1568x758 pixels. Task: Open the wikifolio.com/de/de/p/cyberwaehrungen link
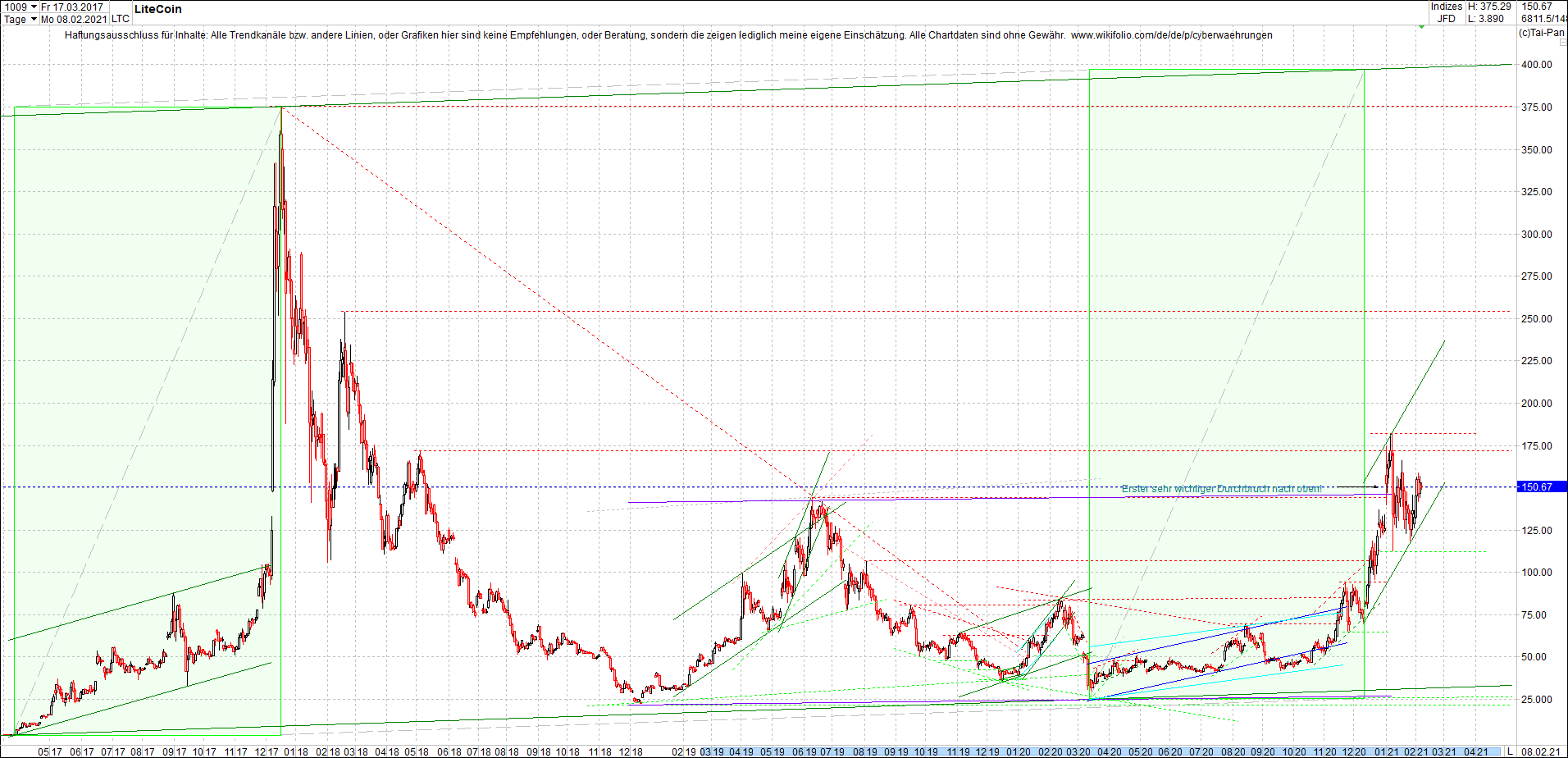(x=1174, y=35)
